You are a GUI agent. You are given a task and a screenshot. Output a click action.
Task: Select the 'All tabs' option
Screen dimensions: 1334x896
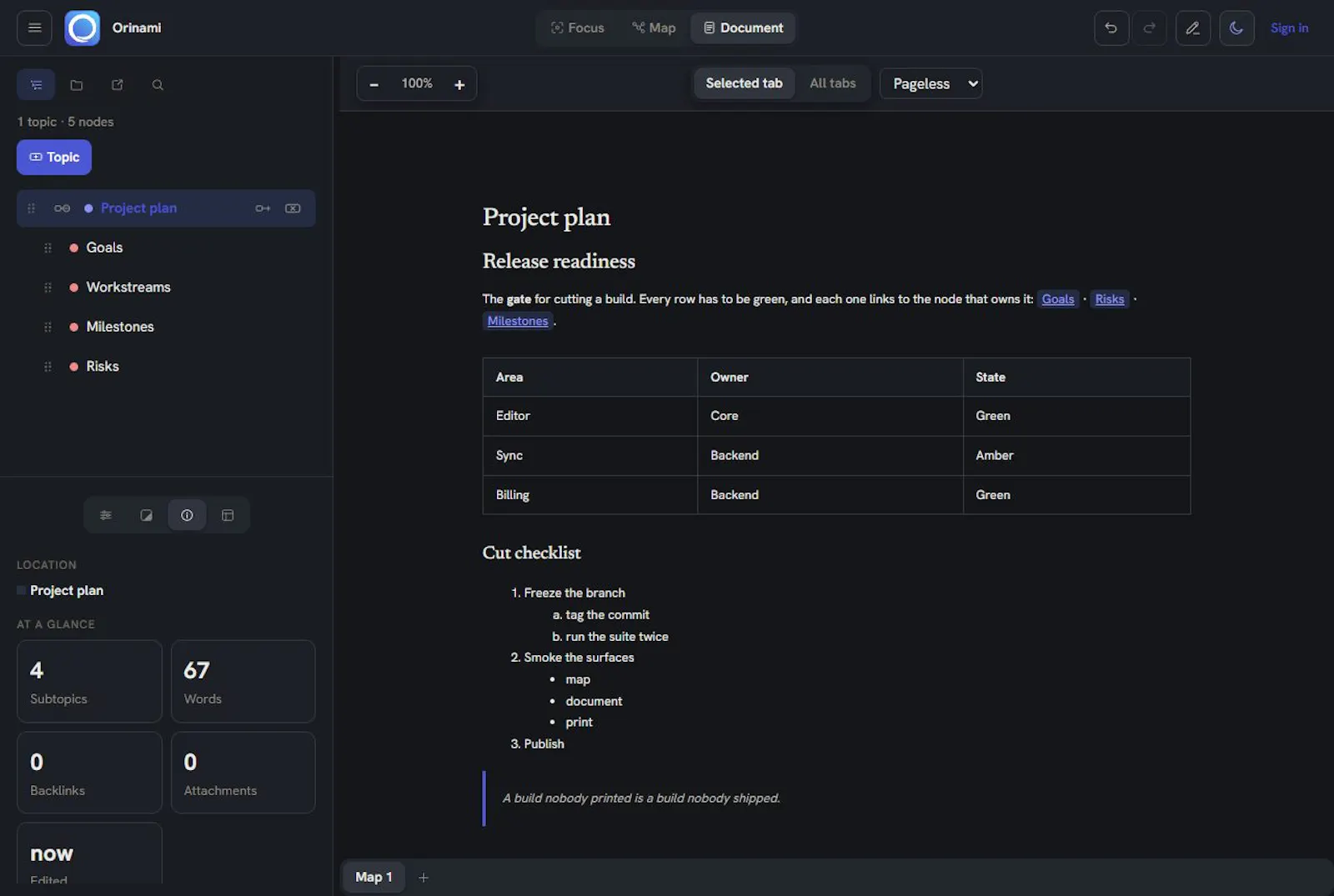pyautogui.click(x=833, y=83)
